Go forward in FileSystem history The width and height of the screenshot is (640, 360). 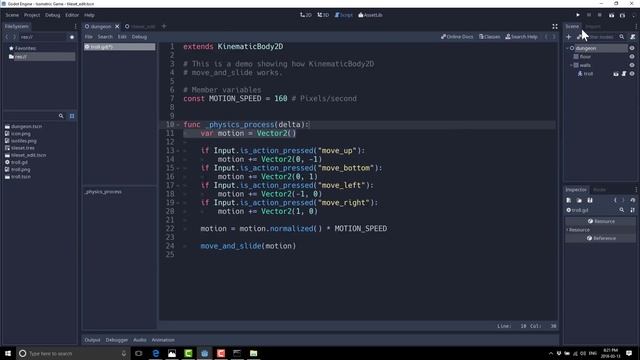pos(15,37)
